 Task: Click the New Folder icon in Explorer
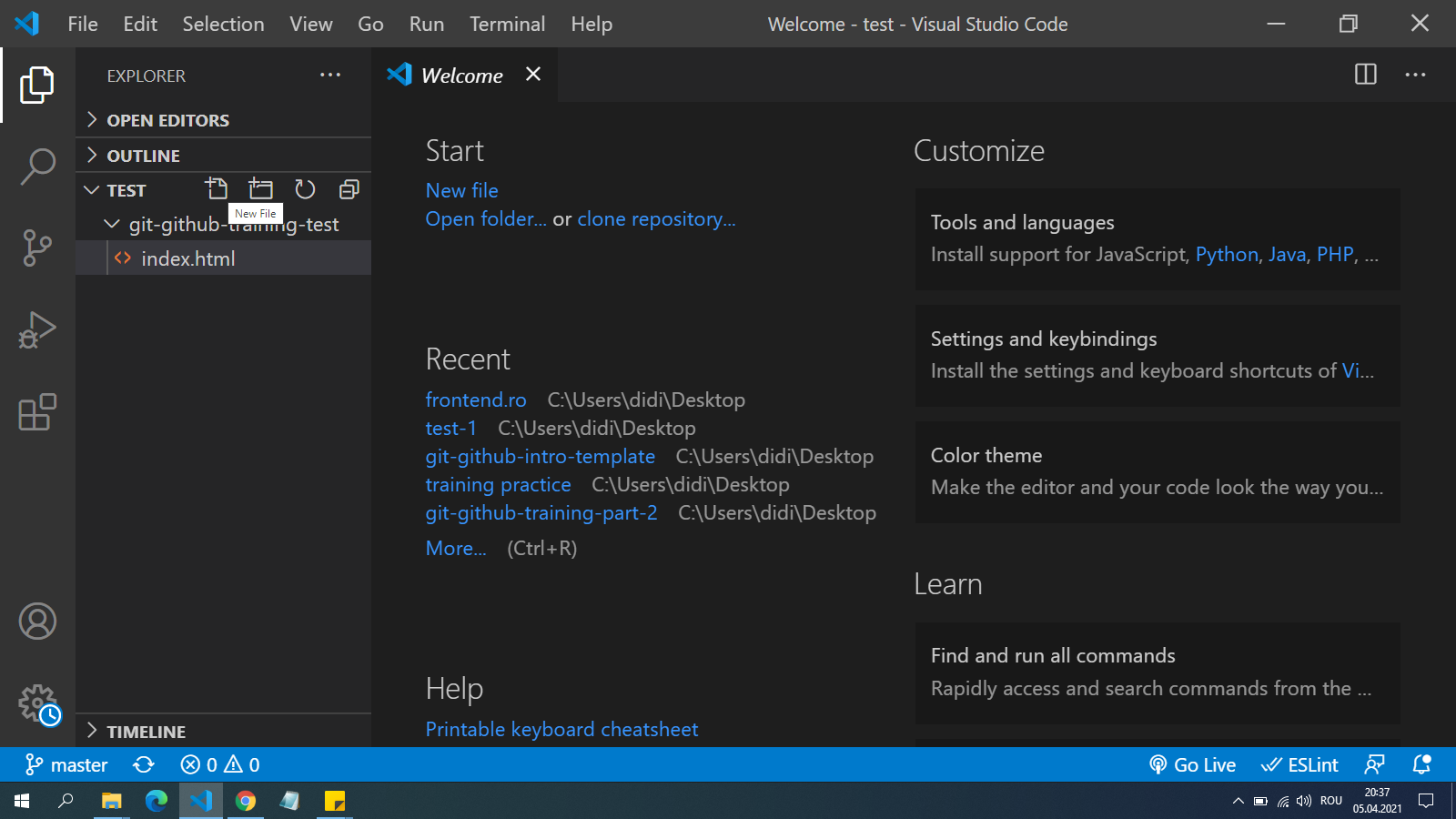coord(261,189)
